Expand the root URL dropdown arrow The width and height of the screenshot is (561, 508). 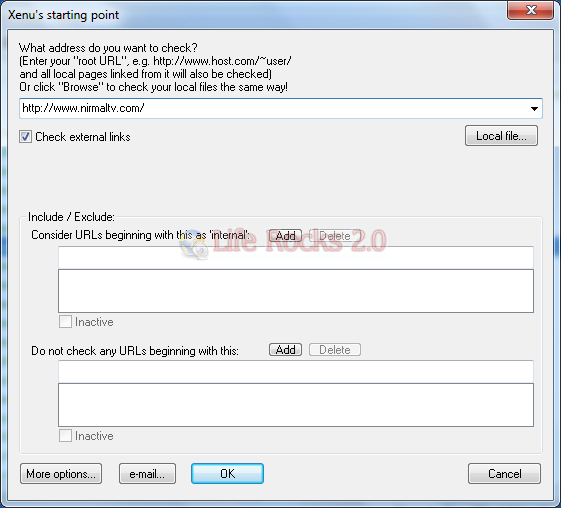pos(534,108)
